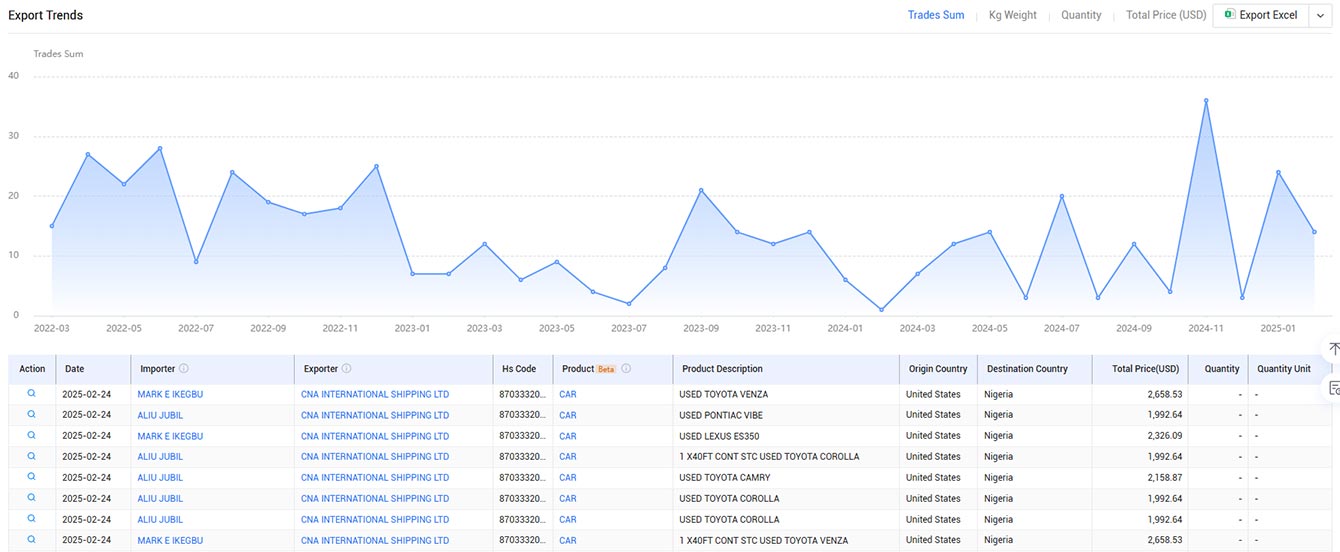
Task: Open CAR product link in USED TOYOTA CAMRY row
Action: coord(568,478)
